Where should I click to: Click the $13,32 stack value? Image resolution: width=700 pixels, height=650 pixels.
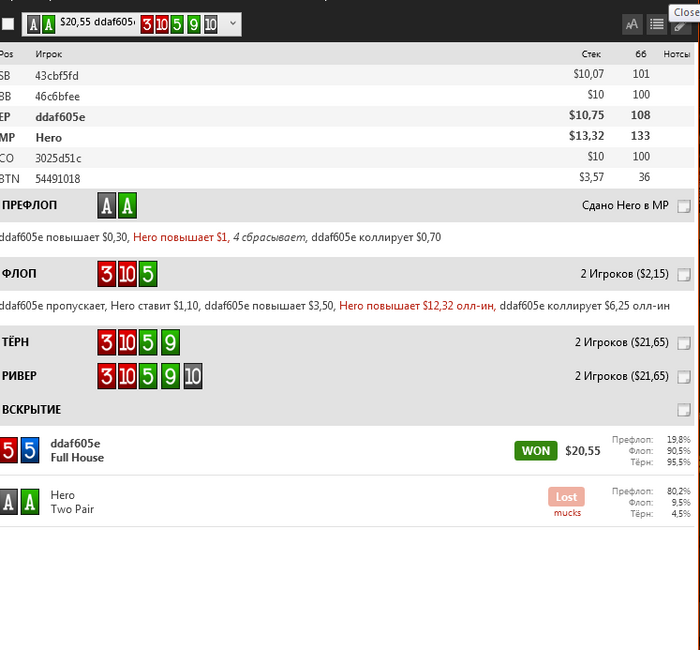[x=586, y=136]
